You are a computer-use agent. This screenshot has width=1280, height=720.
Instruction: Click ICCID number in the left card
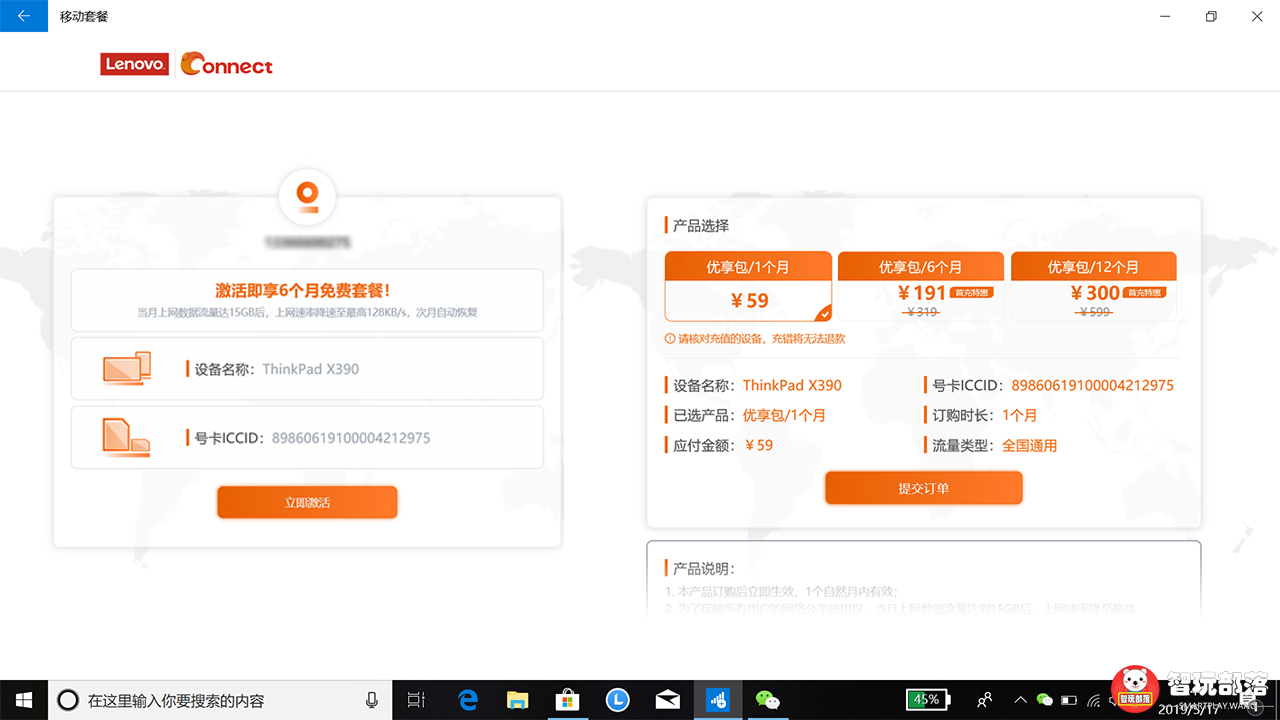click(351, 438)
